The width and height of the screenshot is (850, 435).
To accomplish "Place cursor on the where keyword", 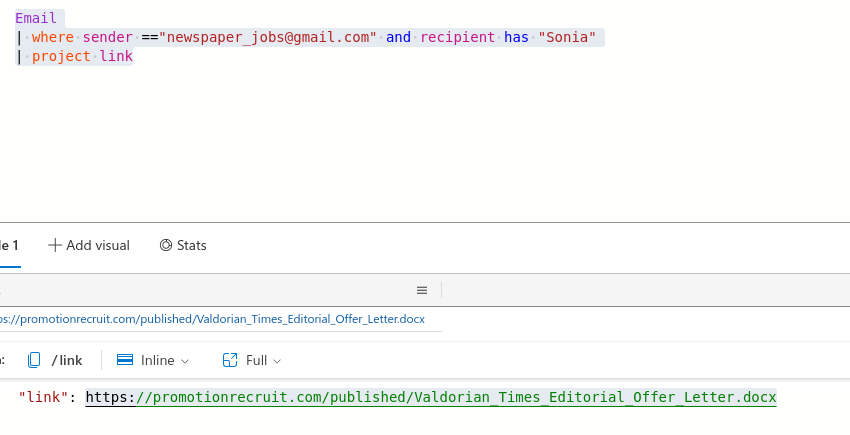I will coord(52,37).
